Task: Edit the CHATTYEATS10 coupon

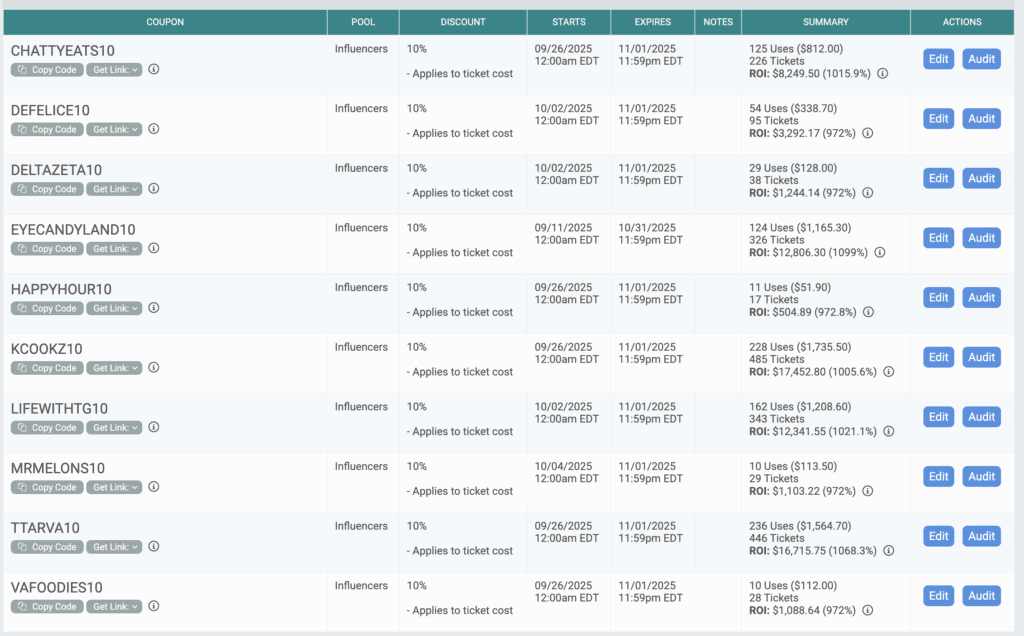Action: (938, 59)
